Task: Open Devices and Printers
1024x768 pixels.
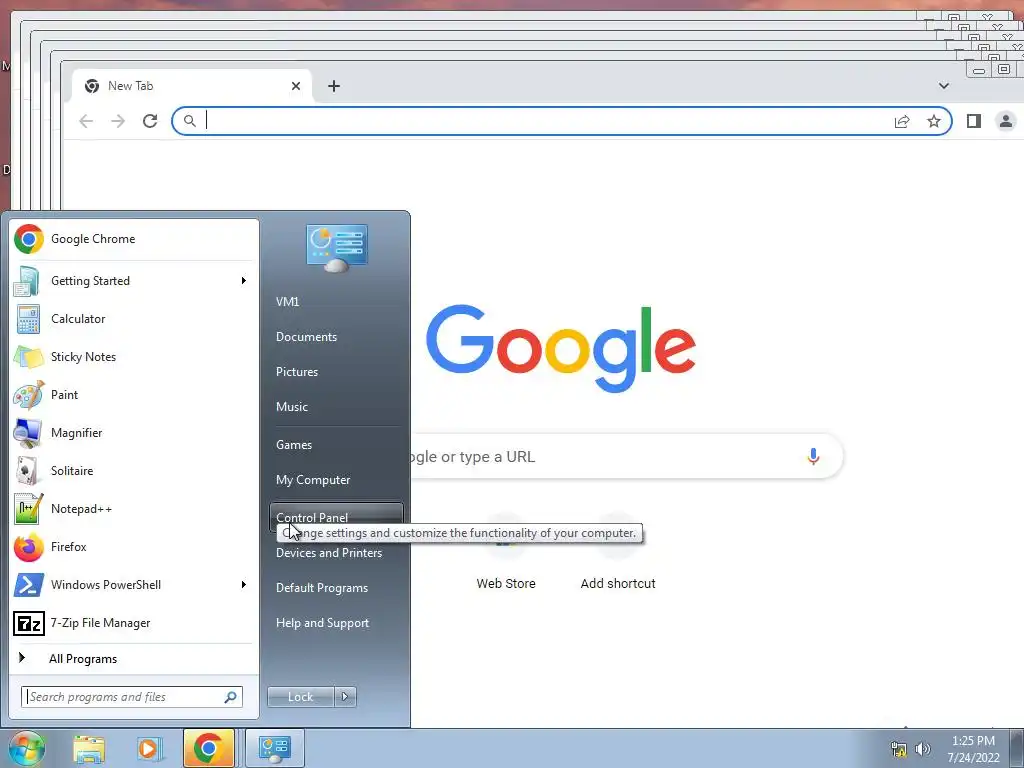Action: point(336,553)
